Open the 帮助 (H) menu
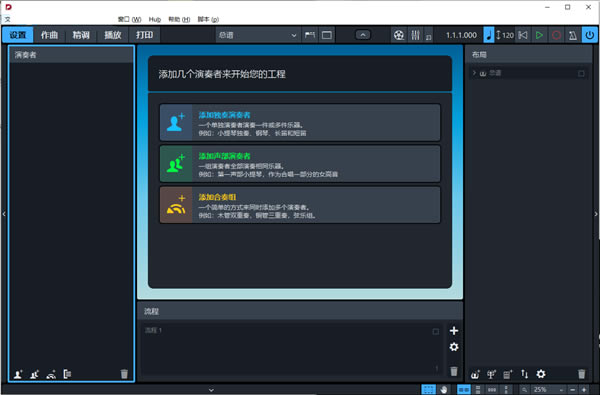Screen dimensions: 600x395 [x=179, y=19]
